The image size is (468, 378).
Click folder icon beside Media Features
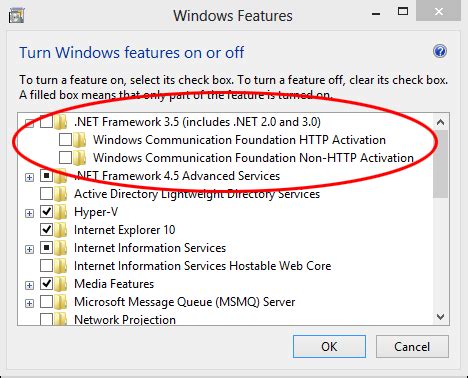61,284
